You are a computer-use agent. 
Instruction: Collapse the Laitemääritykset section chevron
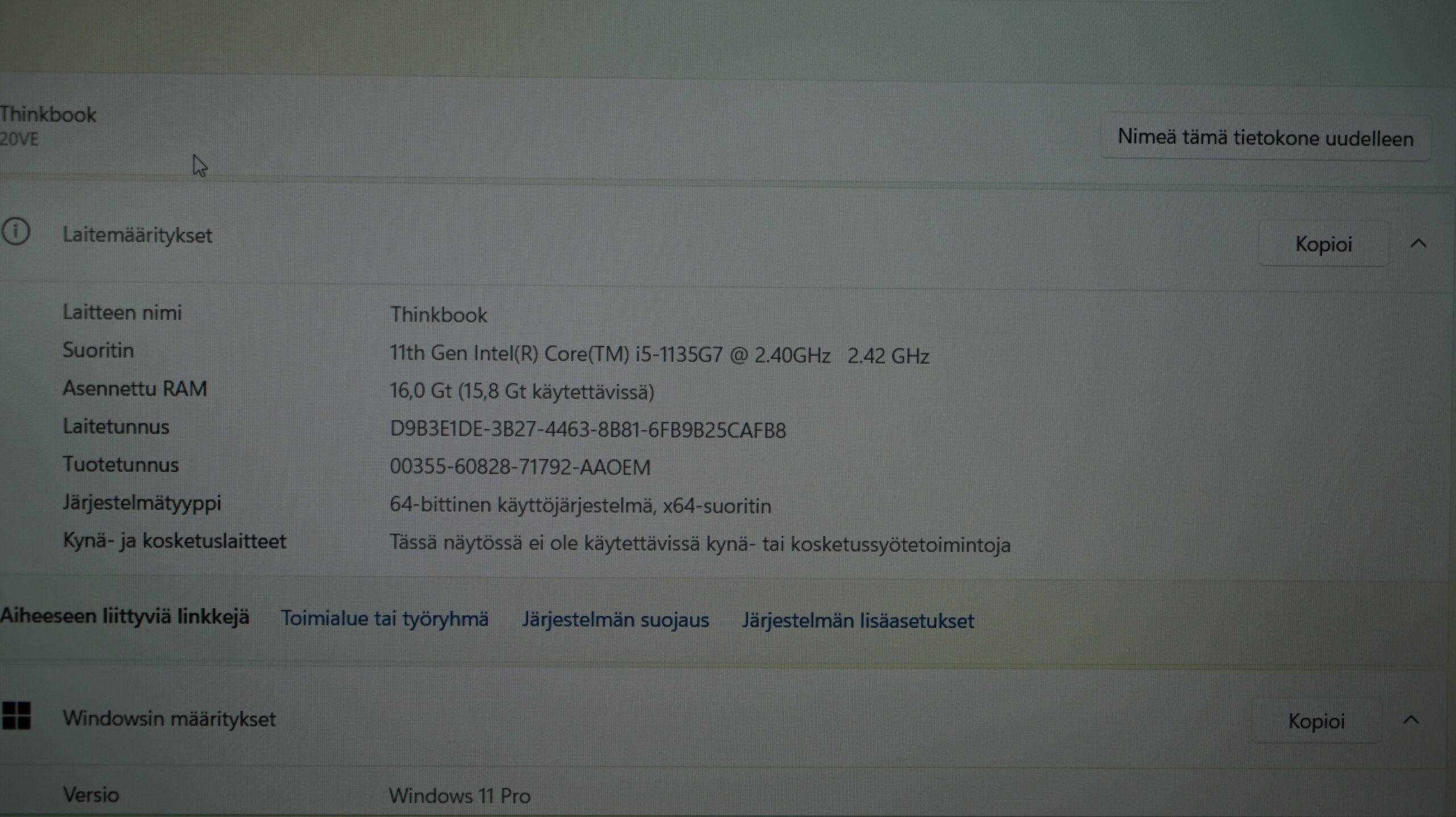click(x=1418, y=244)
